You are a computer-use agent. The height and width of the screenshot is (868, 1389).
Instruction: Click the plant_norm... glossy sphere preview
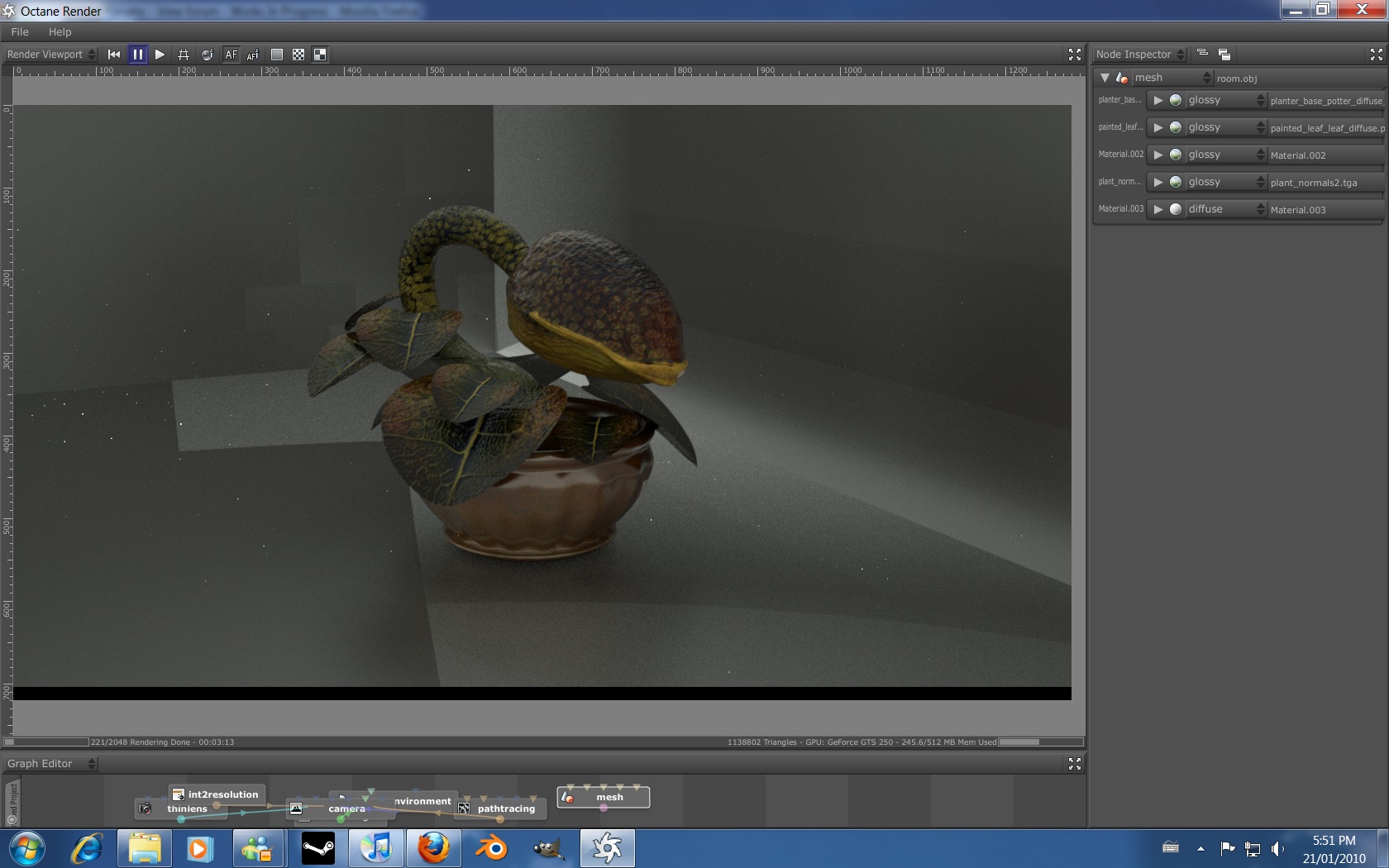click(x=1176, y=182)
